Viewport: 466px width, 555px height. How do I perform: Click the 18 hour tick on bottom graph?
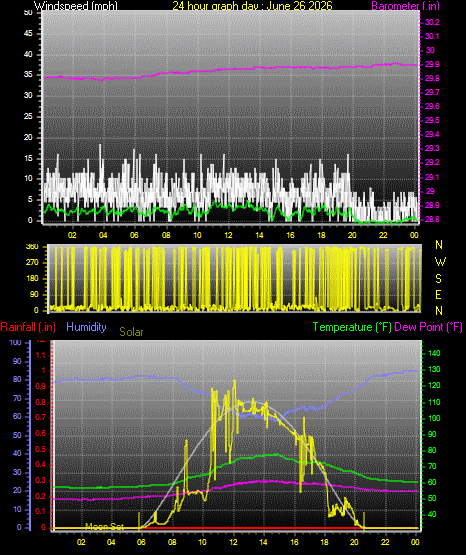click(324, 542)
